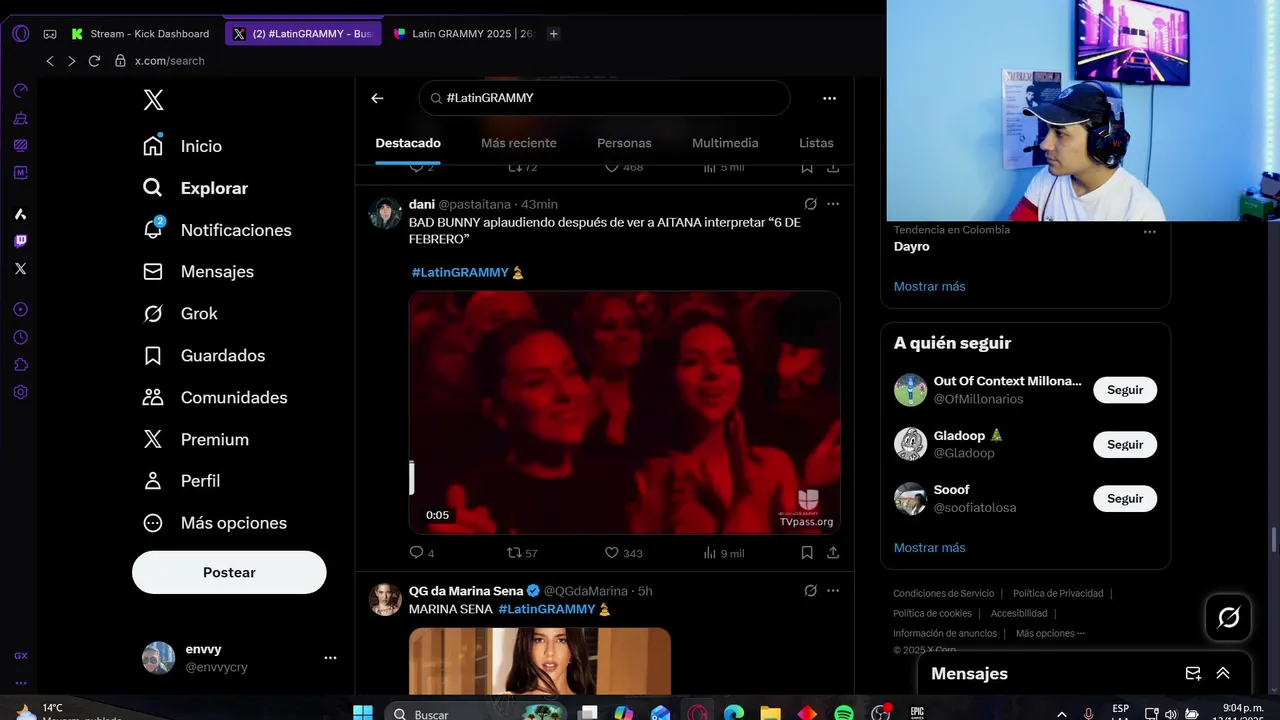Switch to Personas tab
The width and height of the screenshot is (1280, 720).
pos(624,143)
